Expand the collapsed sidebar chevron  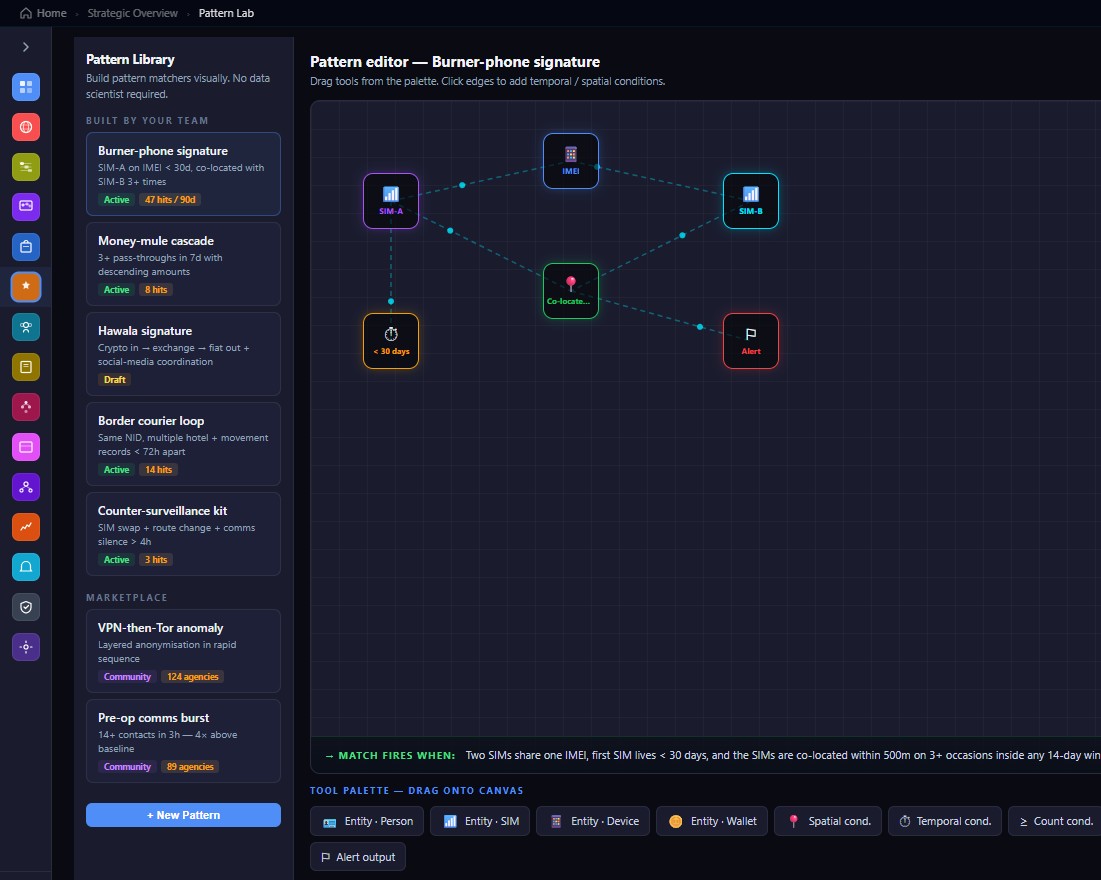[26, 47]
